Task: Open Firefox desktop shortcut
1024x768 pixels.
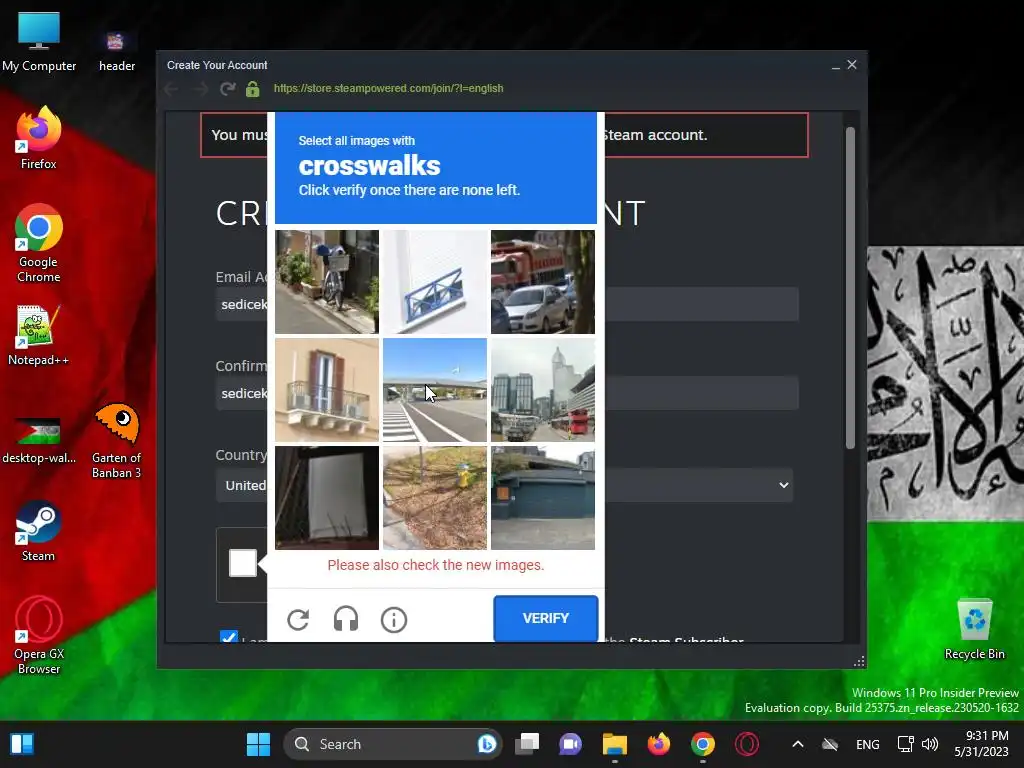Action: 39,138
